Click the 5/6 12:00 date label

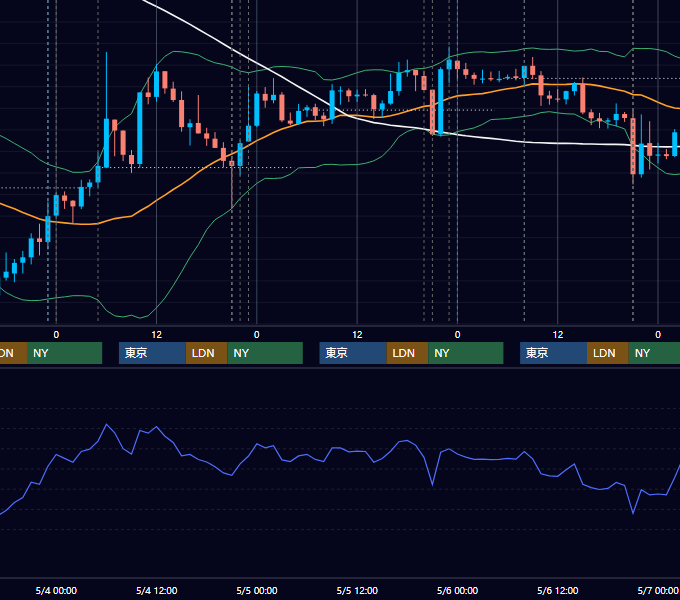[557, 590]
